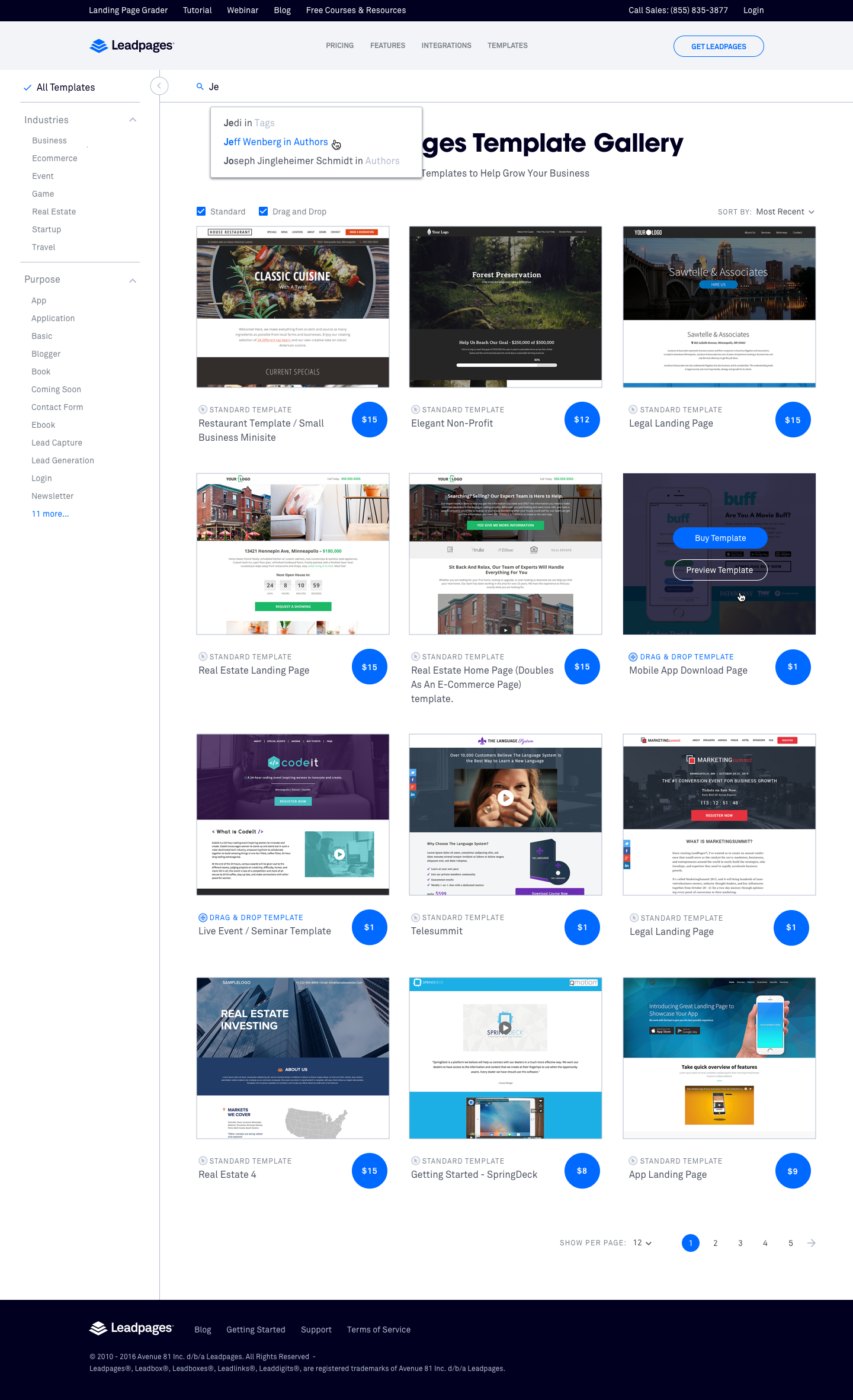Viewport: 853px width, 1400px height.
Task: Click standard template icon beside Telesummit
Action: tap(415, 917)
